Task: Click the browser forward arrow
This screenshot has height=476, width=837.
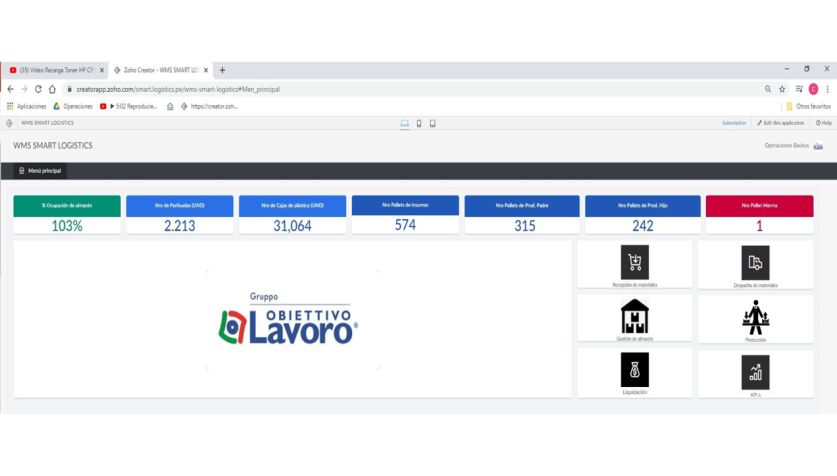Action: (x=24, y=89)
